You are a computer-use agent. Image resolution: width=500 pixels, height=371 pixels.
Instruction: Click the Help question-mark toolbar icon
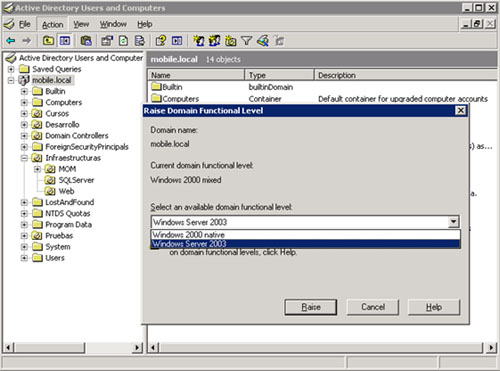(x=161, y=41)
